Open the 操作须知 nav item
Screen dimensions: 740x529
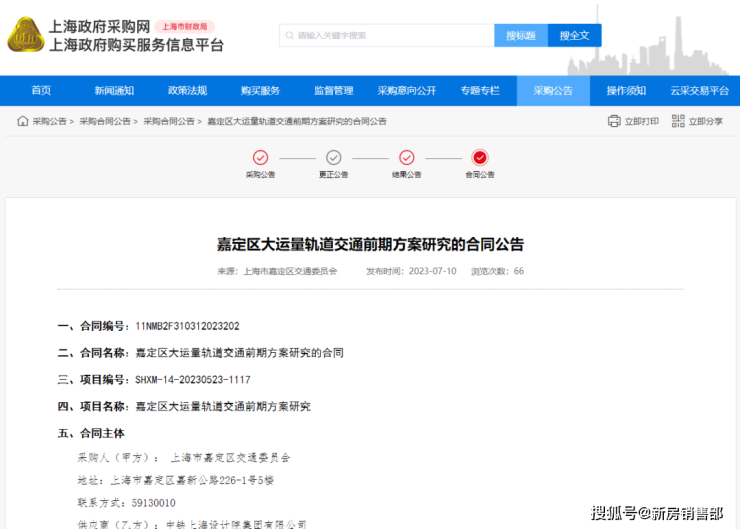tap(626, 90)
